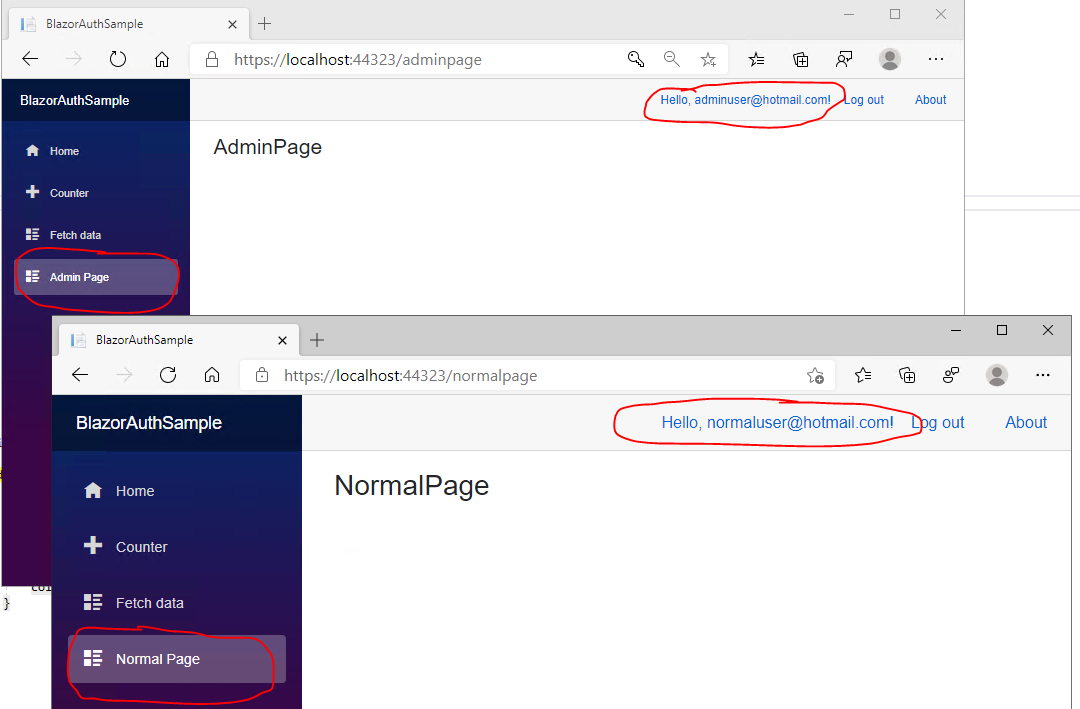Open password key icon in adminpage address bar

[636, 59]
